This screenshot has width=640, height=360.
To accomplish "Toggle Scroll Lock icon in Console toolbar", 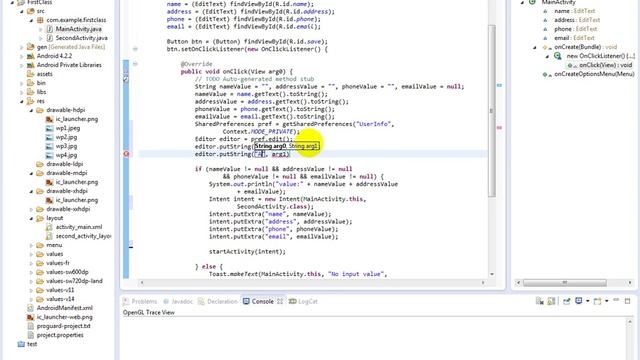I will coord(551,301).
